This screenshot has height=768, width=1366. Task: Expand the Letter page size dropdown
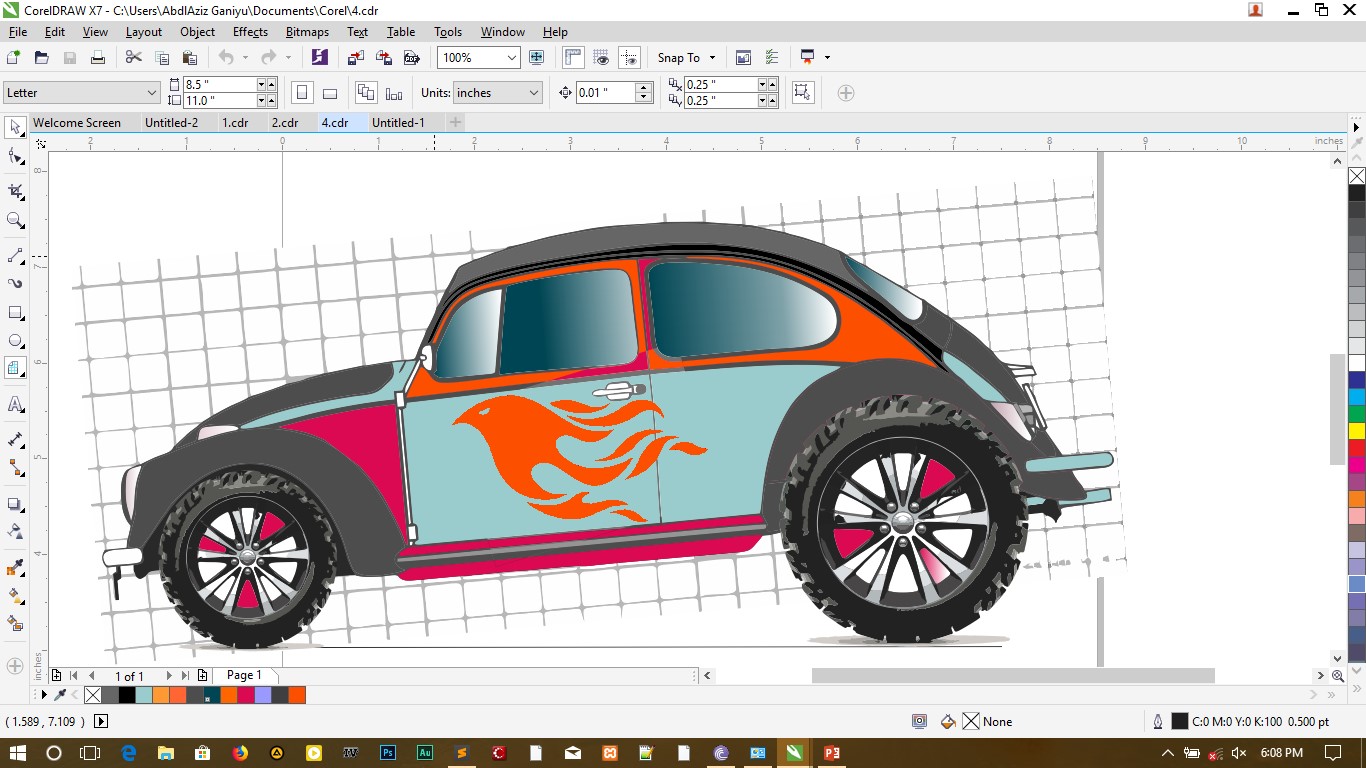click(x=152, y=93)
